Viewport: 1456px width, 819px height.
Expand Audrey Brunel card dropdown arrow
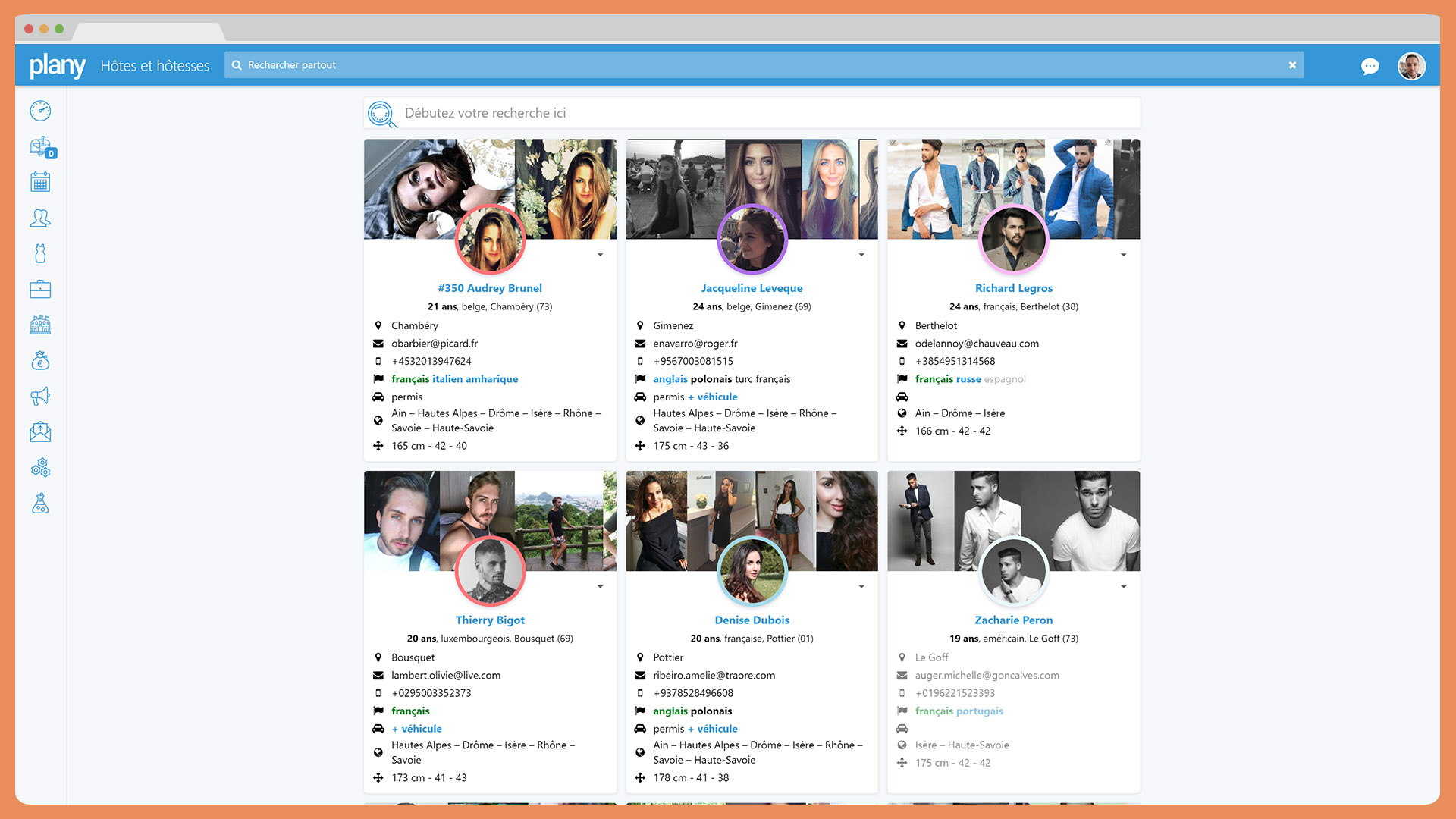[x=600, y=255]
